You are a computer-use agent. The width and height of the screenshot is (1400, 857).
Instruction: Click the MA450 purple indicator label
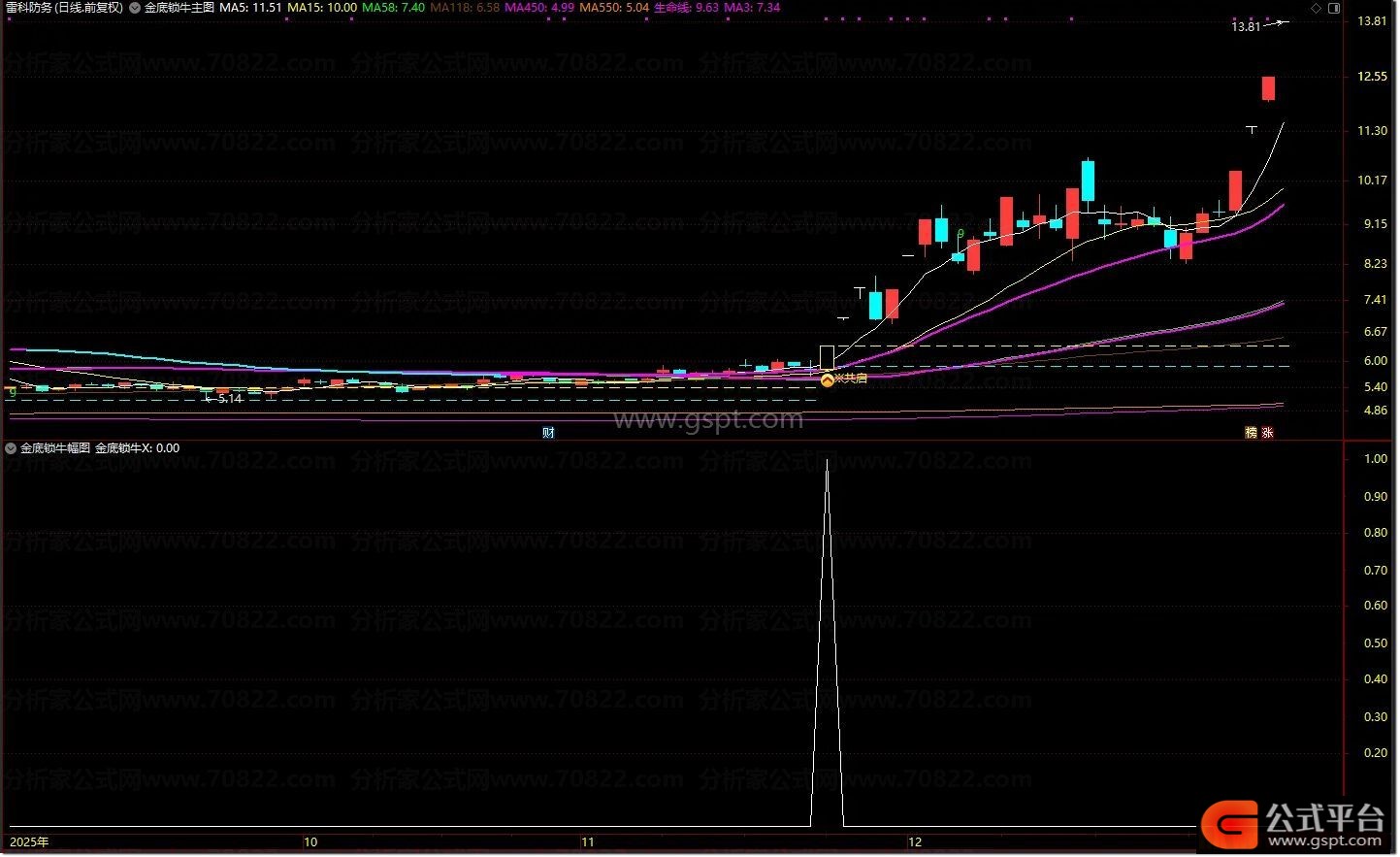(x=539, y=8)
